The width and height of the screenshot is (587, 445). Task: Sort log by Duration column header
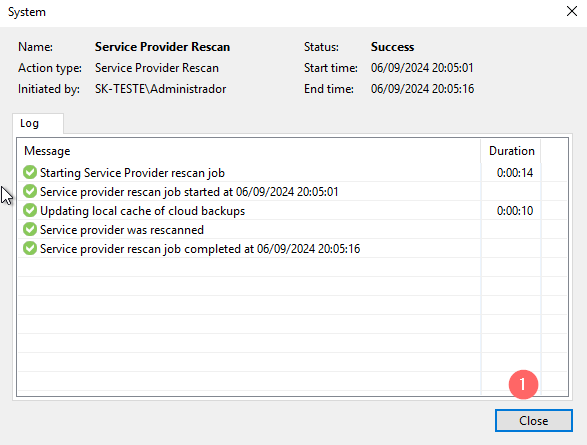coord(511,151)
